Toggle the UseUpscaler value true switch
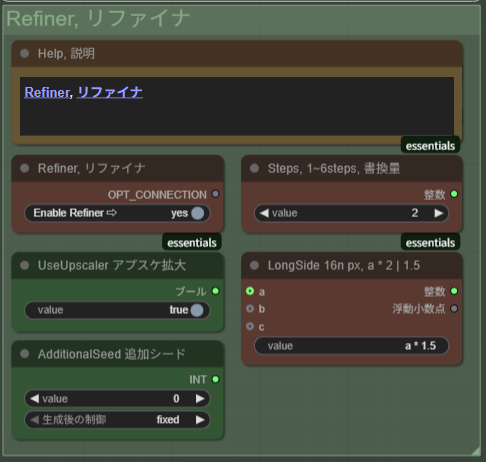The image size is (486, 462). coord(117,310)
